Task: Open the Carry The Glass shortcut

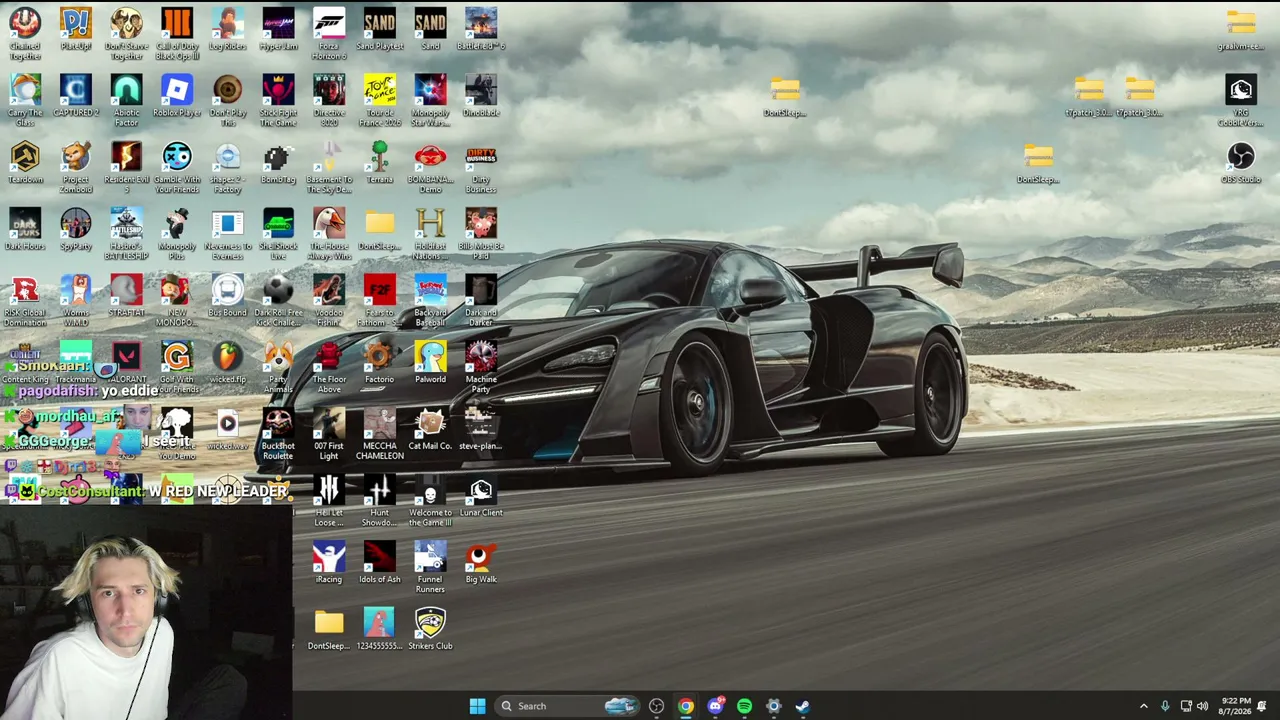Action: tap(25, 100)
